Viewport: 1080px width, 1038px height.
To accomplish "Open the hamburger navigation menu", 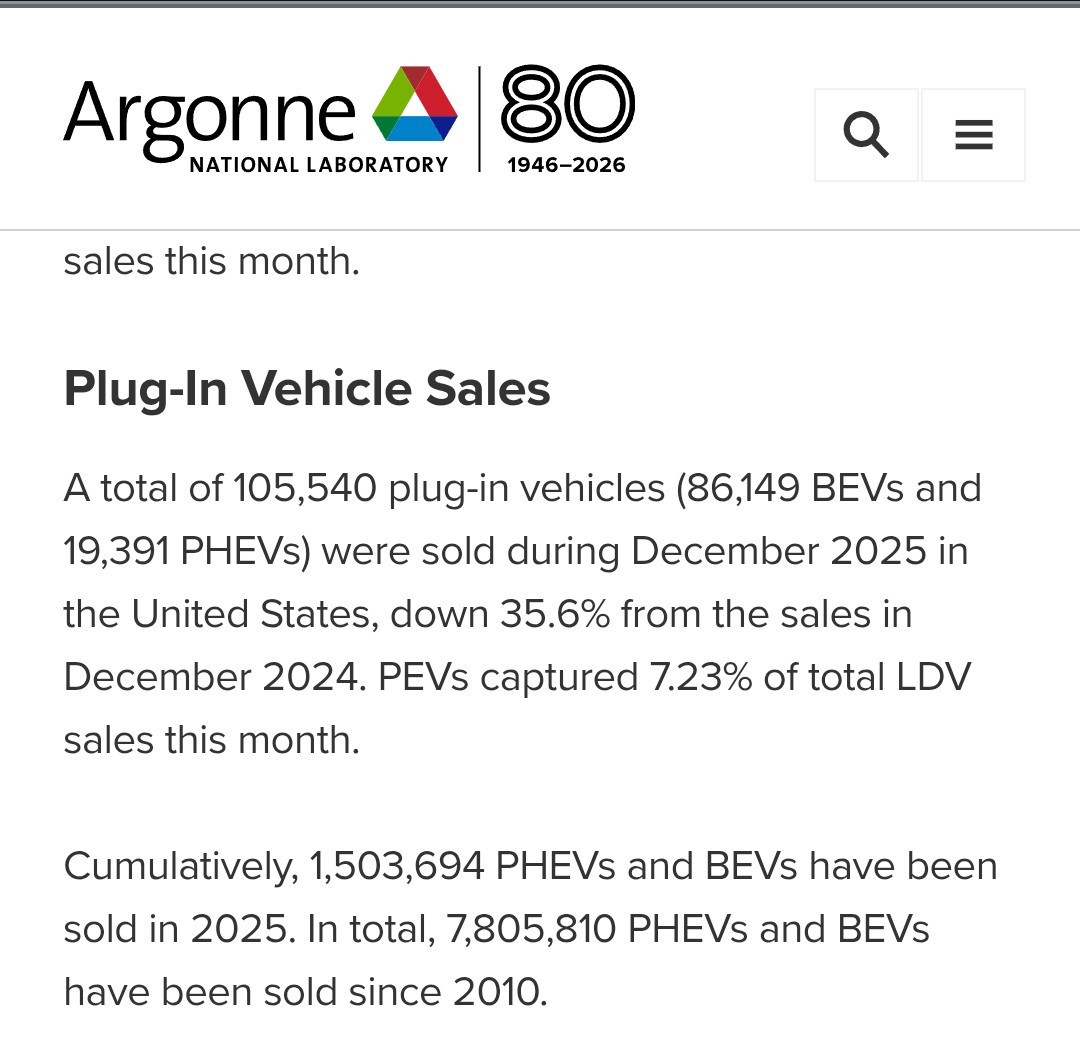I will (x=973, y=135).
